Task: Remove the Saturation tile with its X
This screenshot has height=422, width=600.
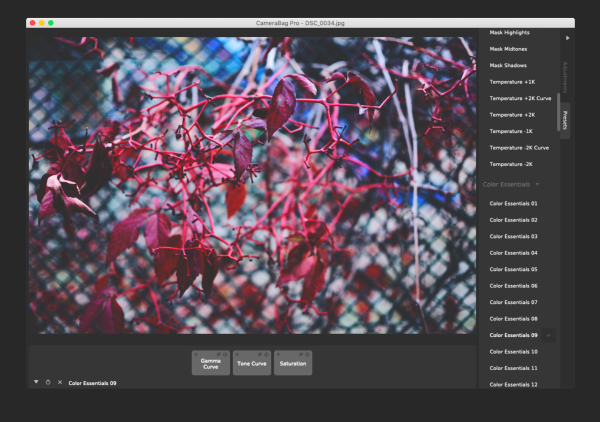Action: click(278, 355)
